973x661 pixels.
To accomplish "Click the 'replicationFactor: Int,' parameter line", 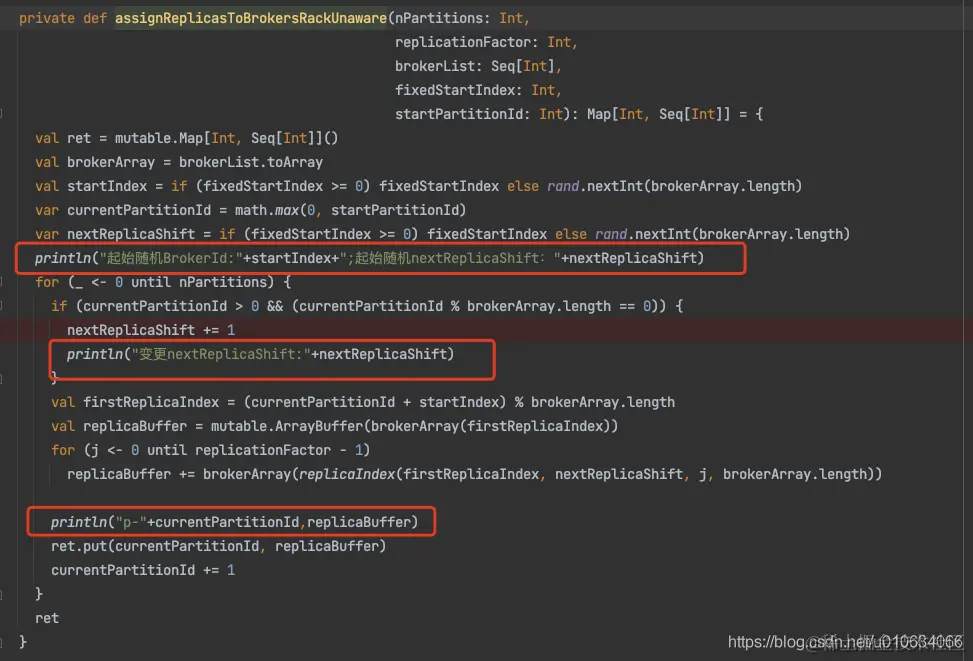I will point(486,42).
